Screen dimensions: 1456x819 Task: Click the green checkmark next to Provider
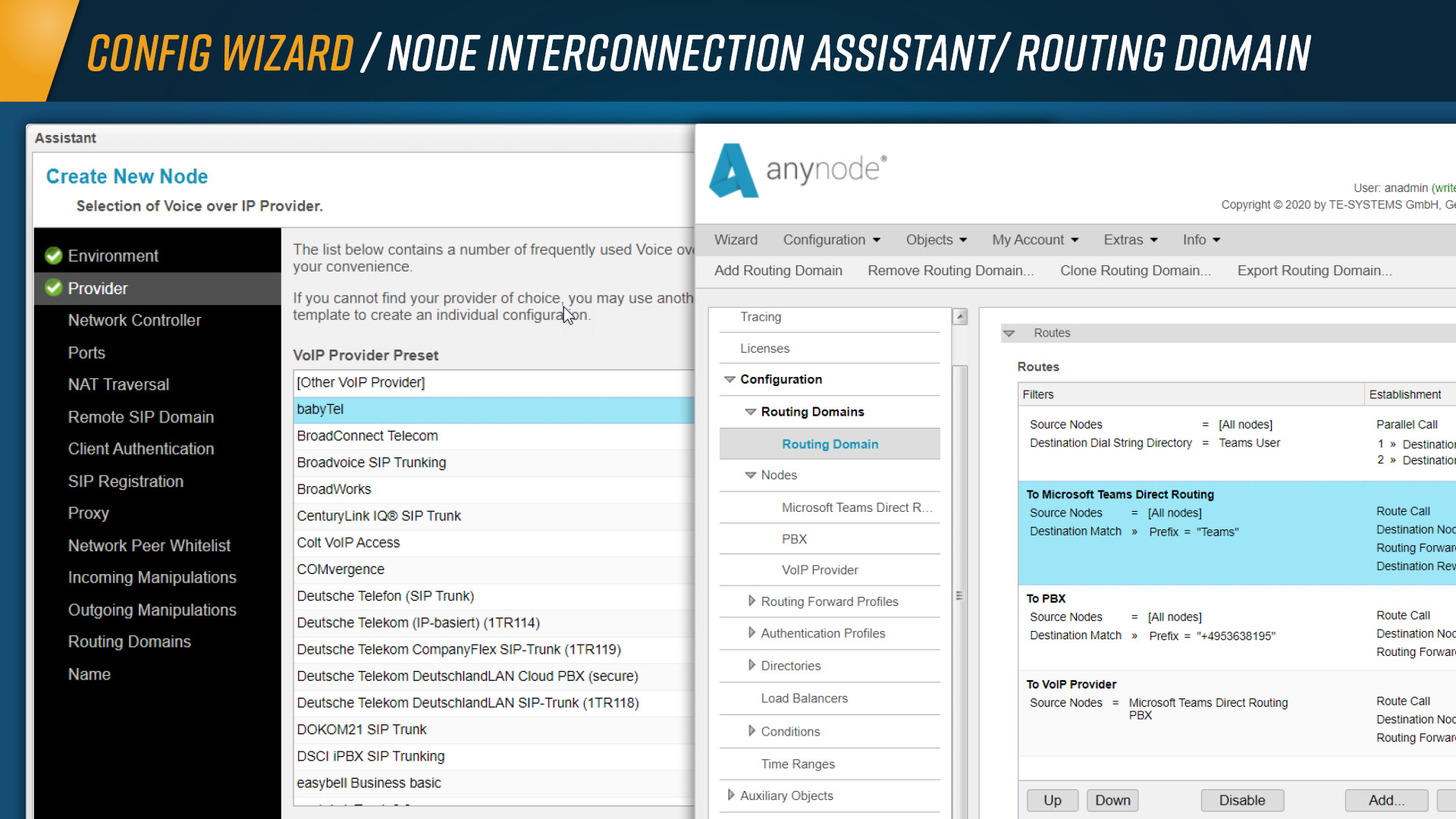(53, 287)
